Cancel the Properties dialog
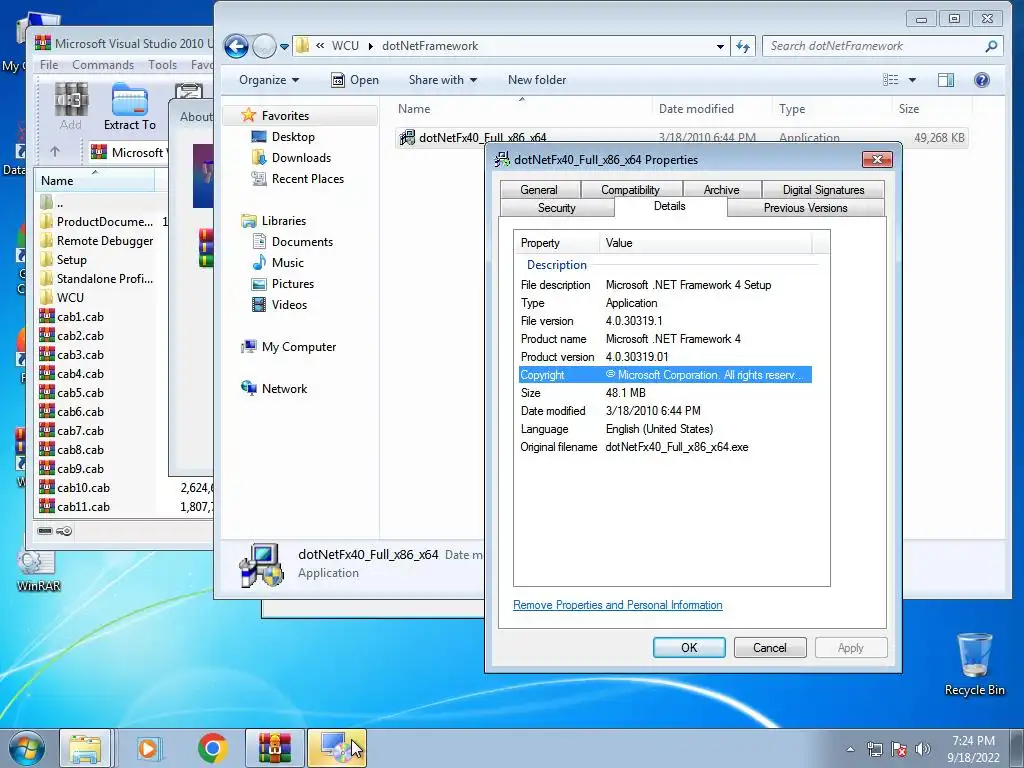Image resolution: width=1024 pixels, height=768 pixels. coord(769,647)
